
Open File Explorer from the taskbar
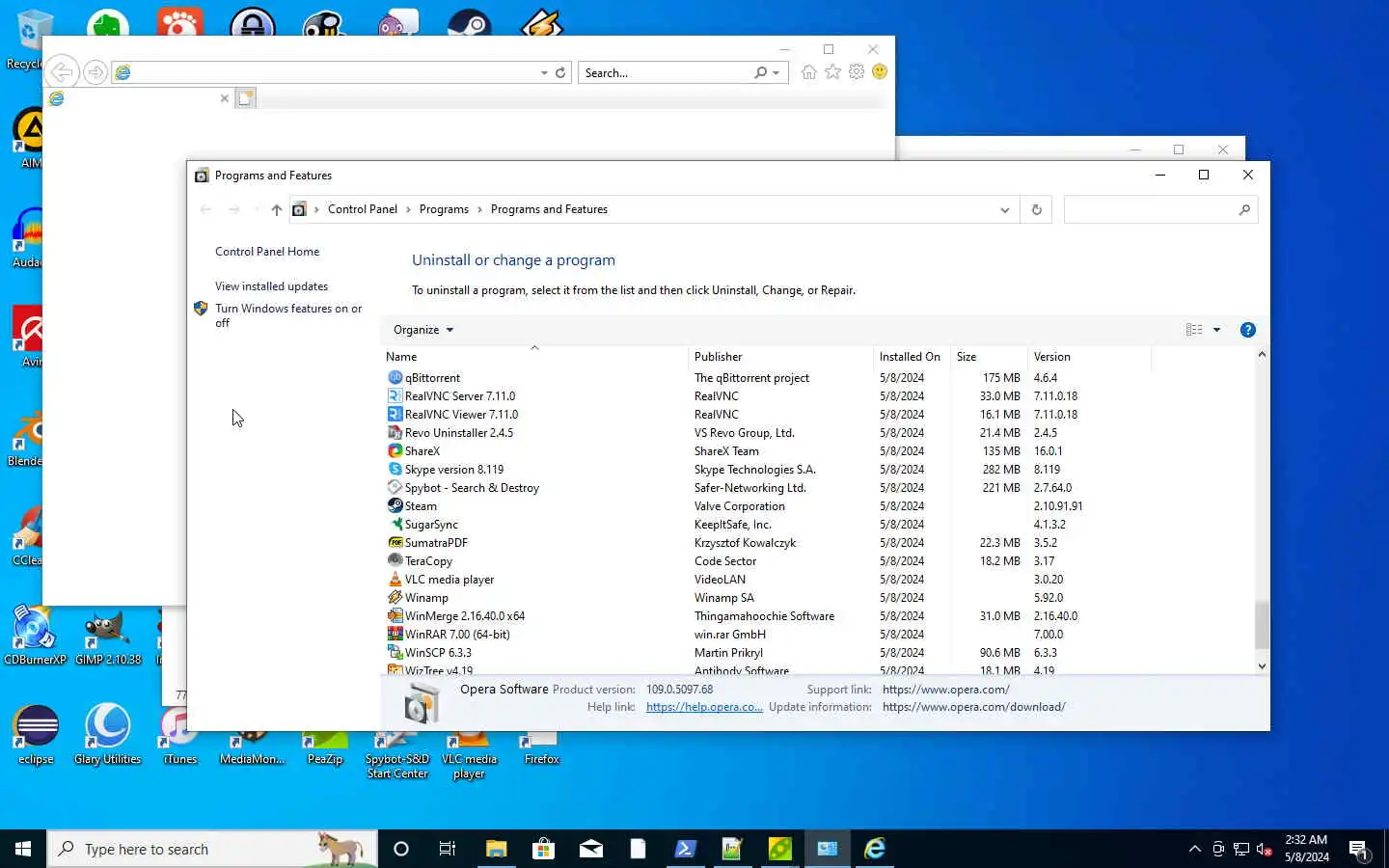pyautogui.click(x=496, y=849)
